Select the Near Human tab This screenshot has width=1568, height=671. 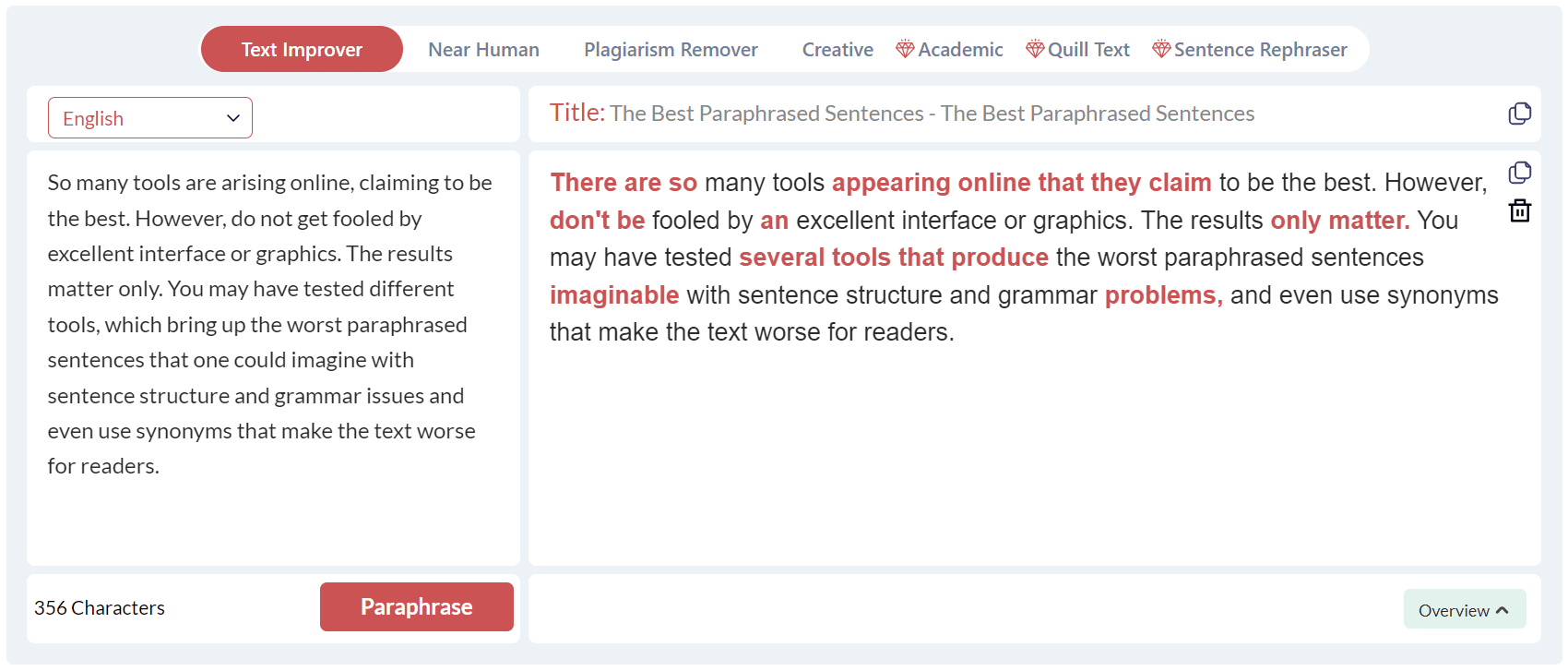pos(483,50)
